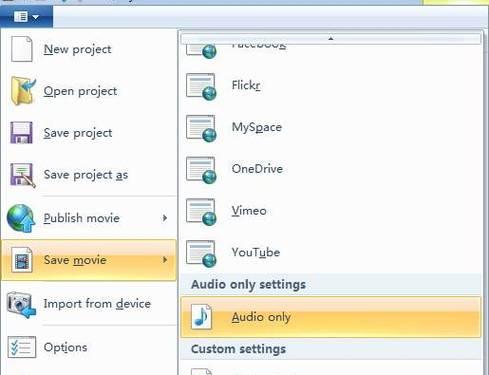This screenshot has width=489, height=375.
Task: Expand the Save movie submenu arrow
Action: [x=165, y=260]
